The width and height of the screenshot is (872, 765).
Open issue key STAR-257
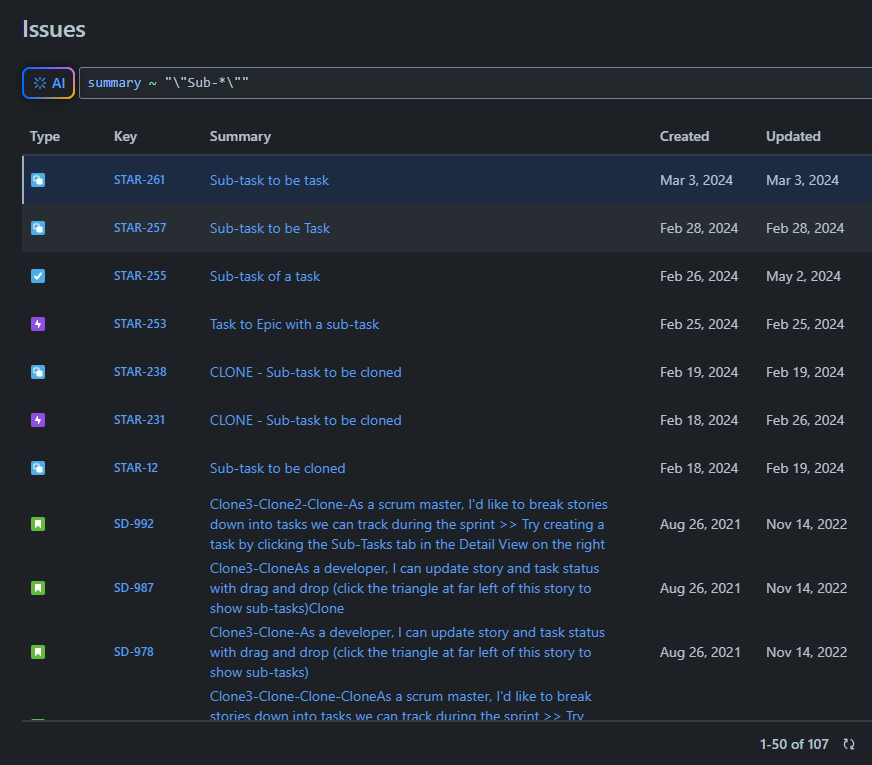140,228
